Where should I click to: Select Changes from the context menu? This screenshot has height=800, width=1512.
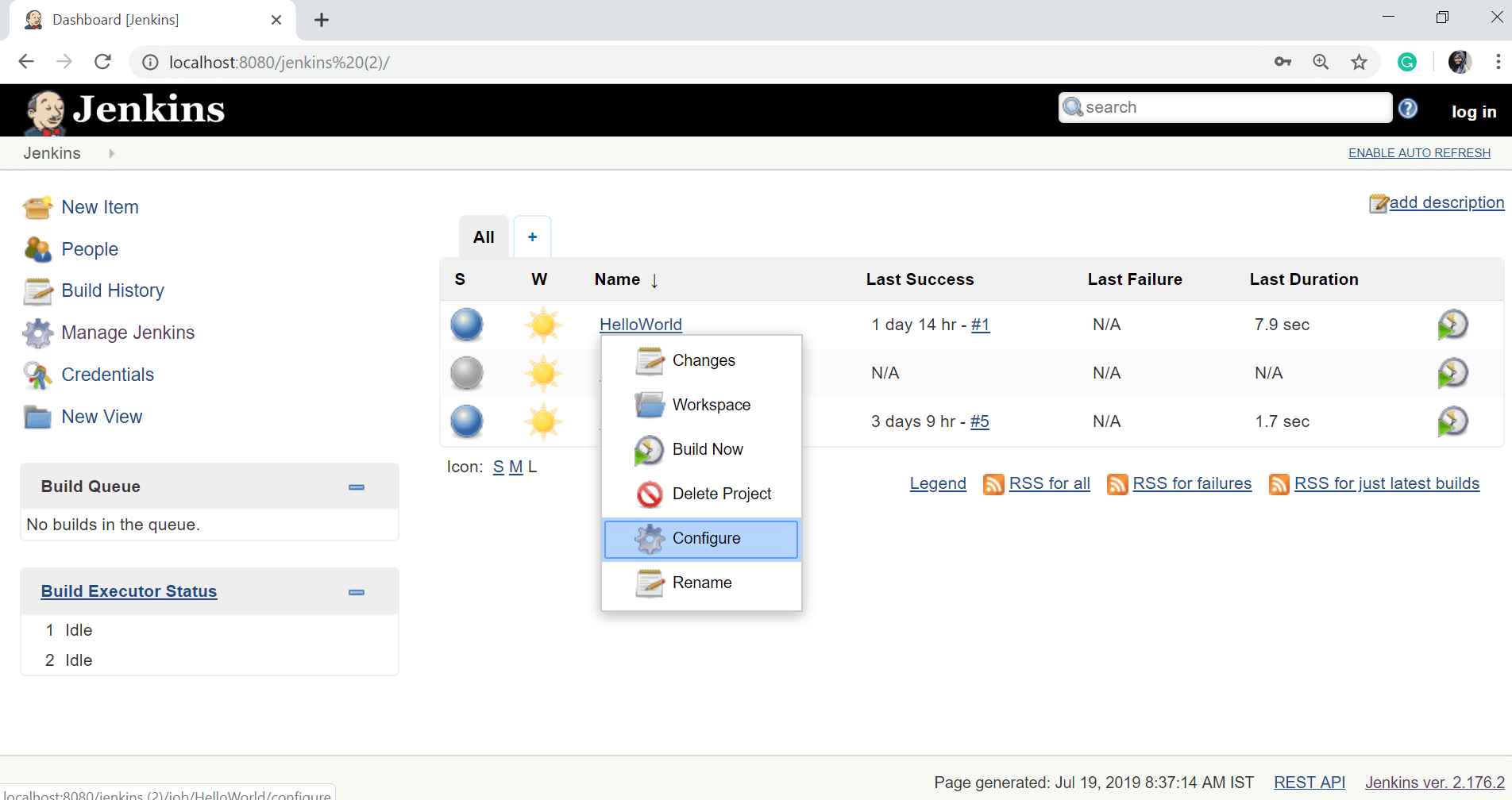(701, 360)
